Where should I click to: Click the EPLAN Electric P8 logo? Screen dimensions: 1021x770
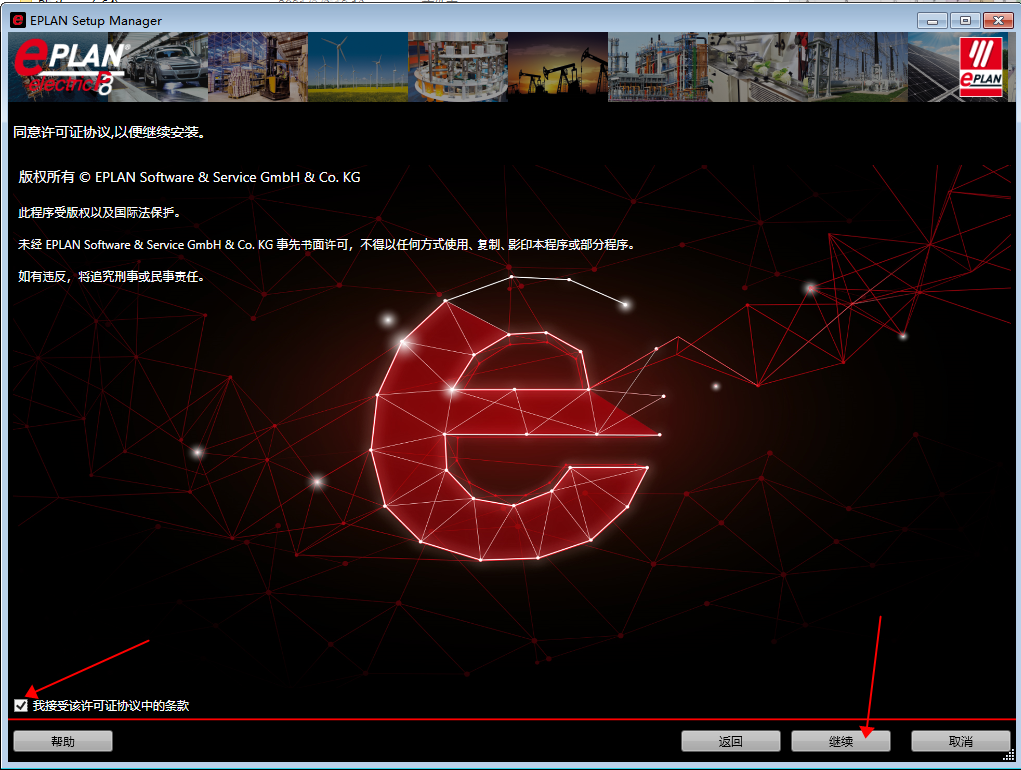coord(70,69)
